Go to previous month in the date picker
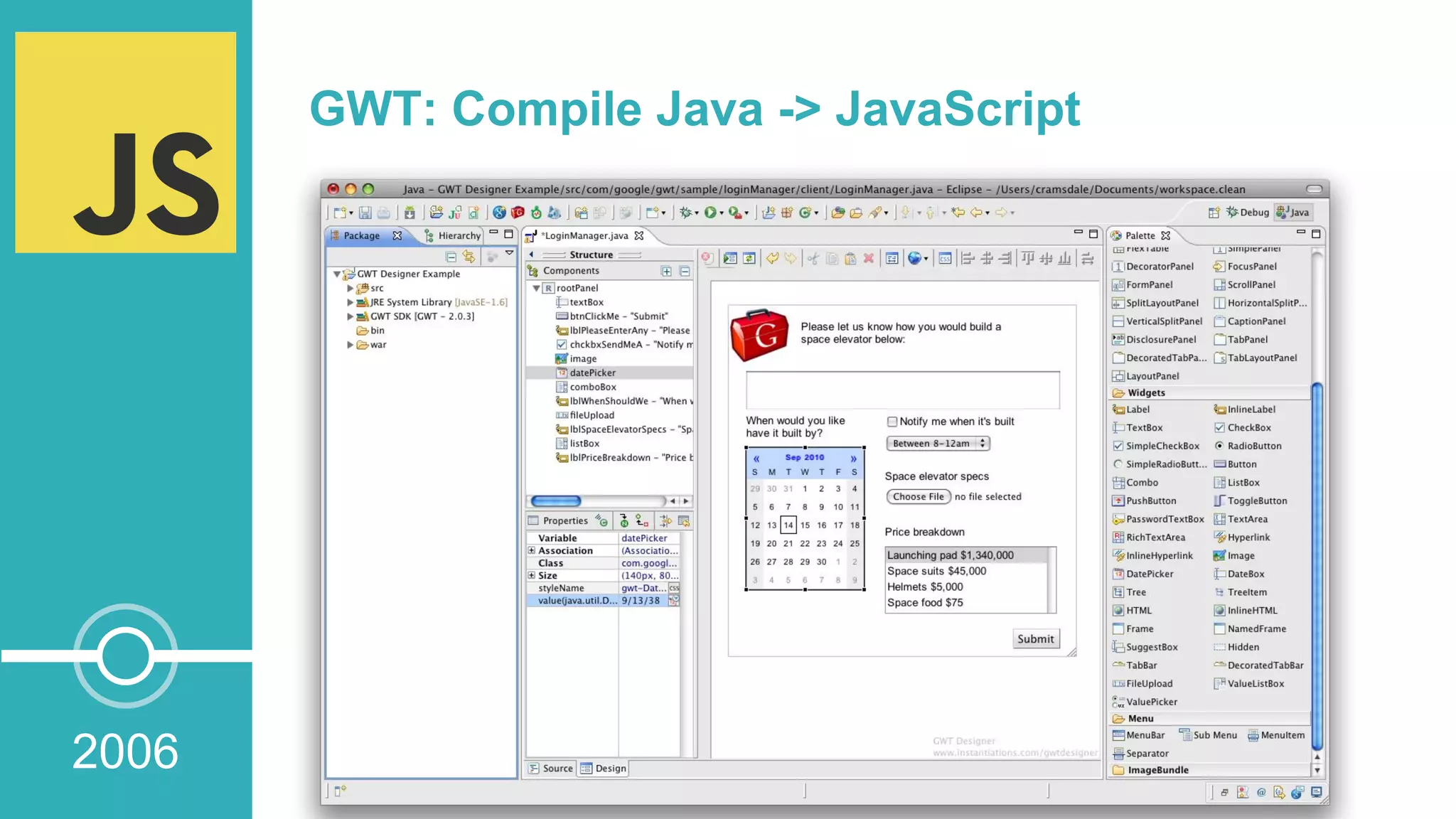Screen dimensions: 1456x819 (x=756, y=458)
